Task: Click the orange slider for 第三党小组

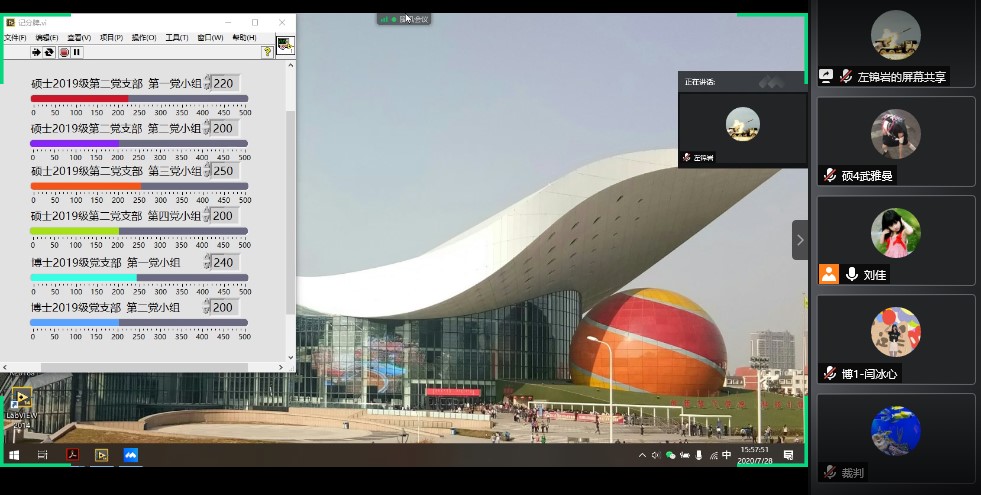Action: click(x=139, y=186)
